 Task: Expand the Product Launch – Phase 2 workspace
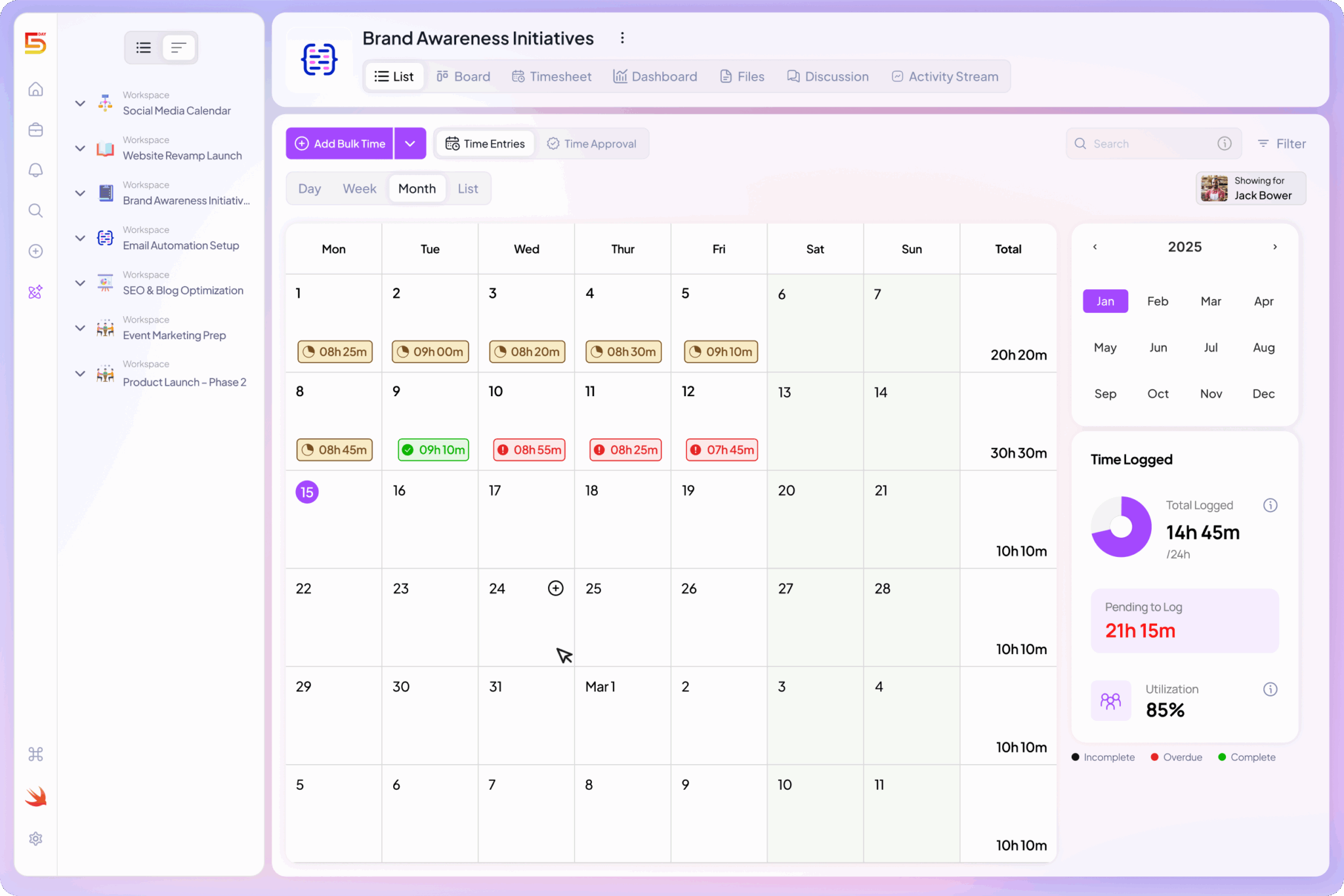click(80, 374)
